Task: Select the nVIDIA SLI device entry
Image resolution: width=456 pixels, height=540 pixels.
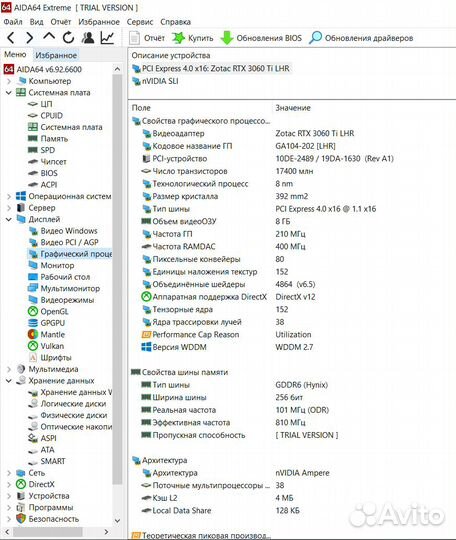Action: 155,81
